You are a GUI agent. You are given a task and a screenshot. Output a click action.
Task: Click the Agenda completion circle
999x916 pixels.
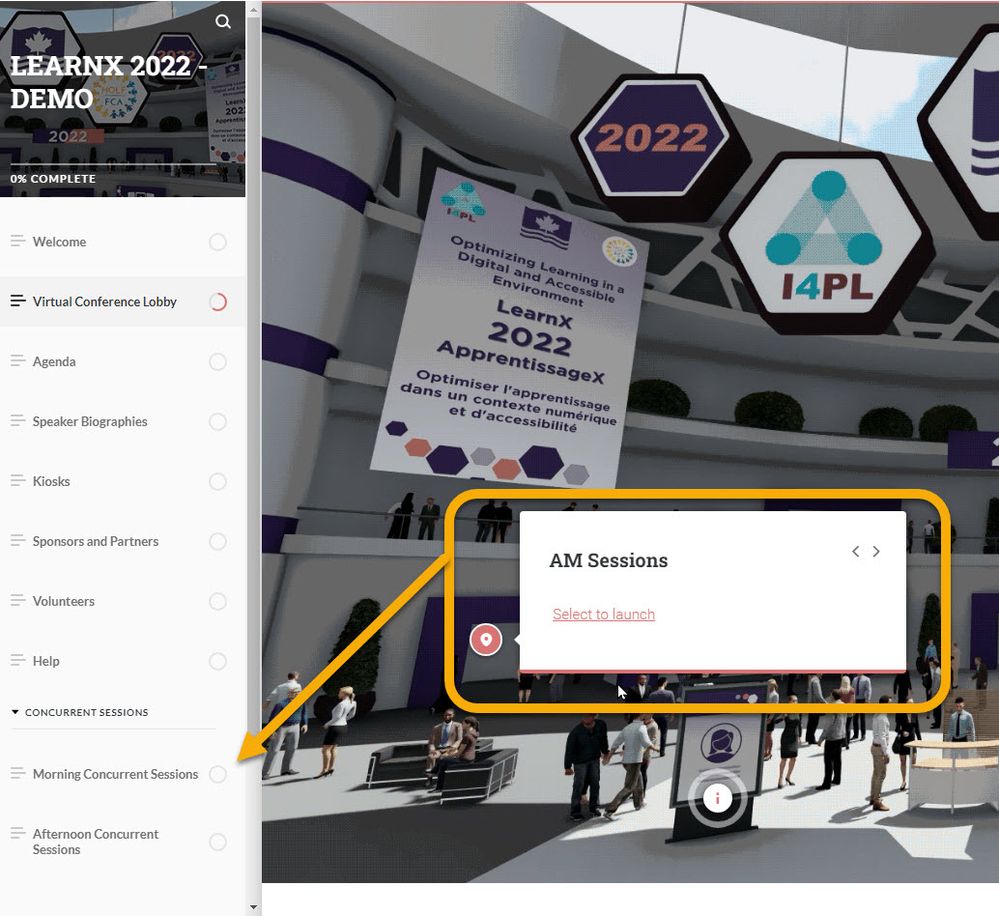tap(218, 362)
